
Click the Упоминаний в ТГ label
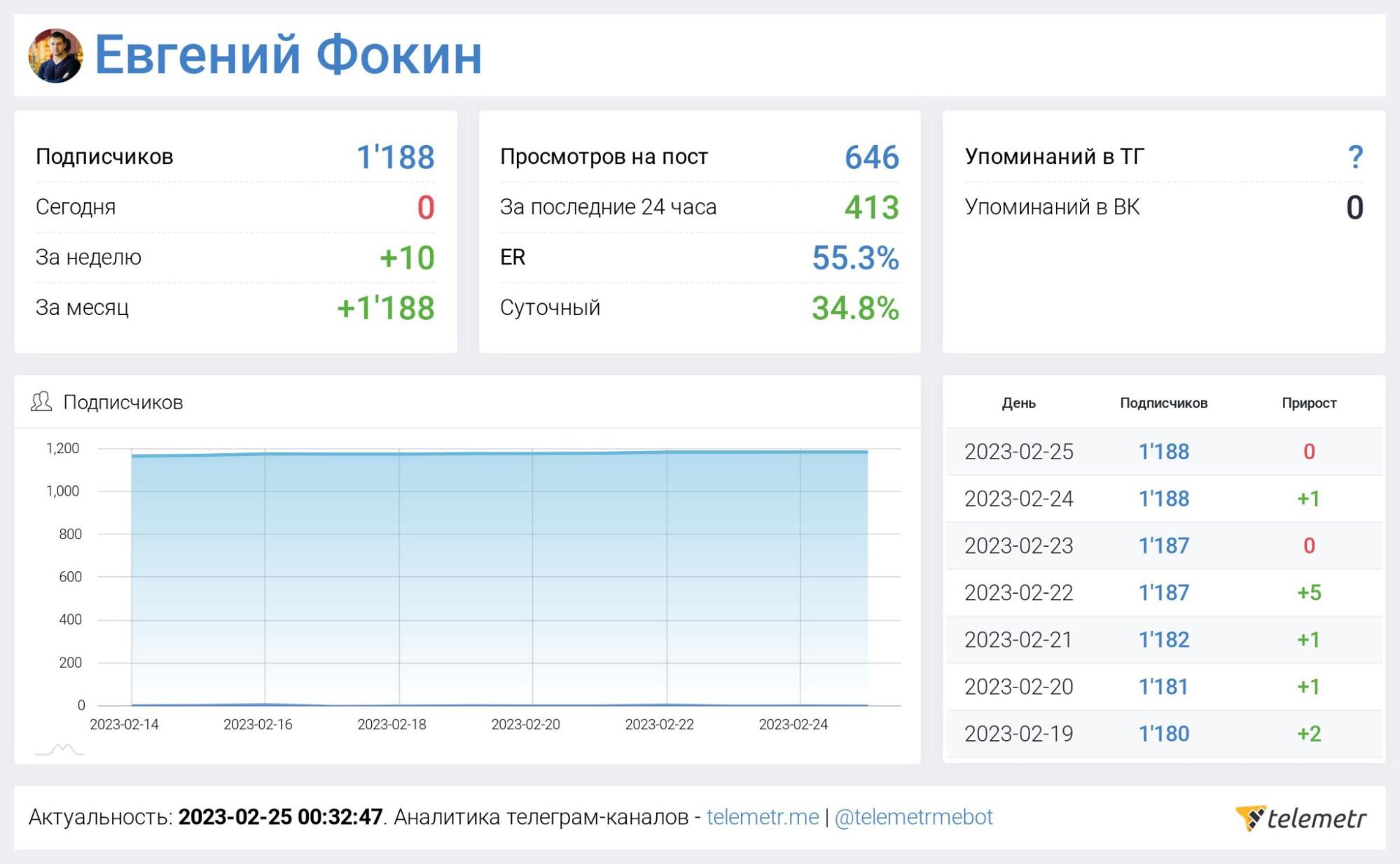[x=1055, y=156]
